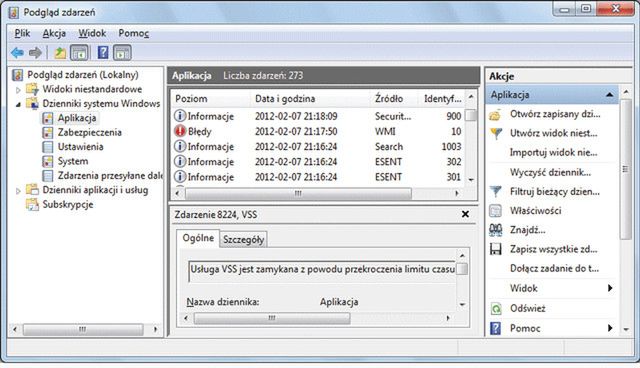Click the open-folder icon for Otwórz zapisany dziennik
This screenshot has width=640, height=368.
pyautogui.click(x=495, y=115)
